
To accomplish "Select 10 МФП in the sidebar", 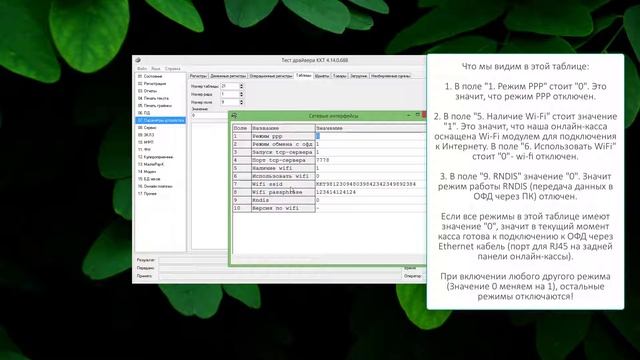I will pos(146,142).
